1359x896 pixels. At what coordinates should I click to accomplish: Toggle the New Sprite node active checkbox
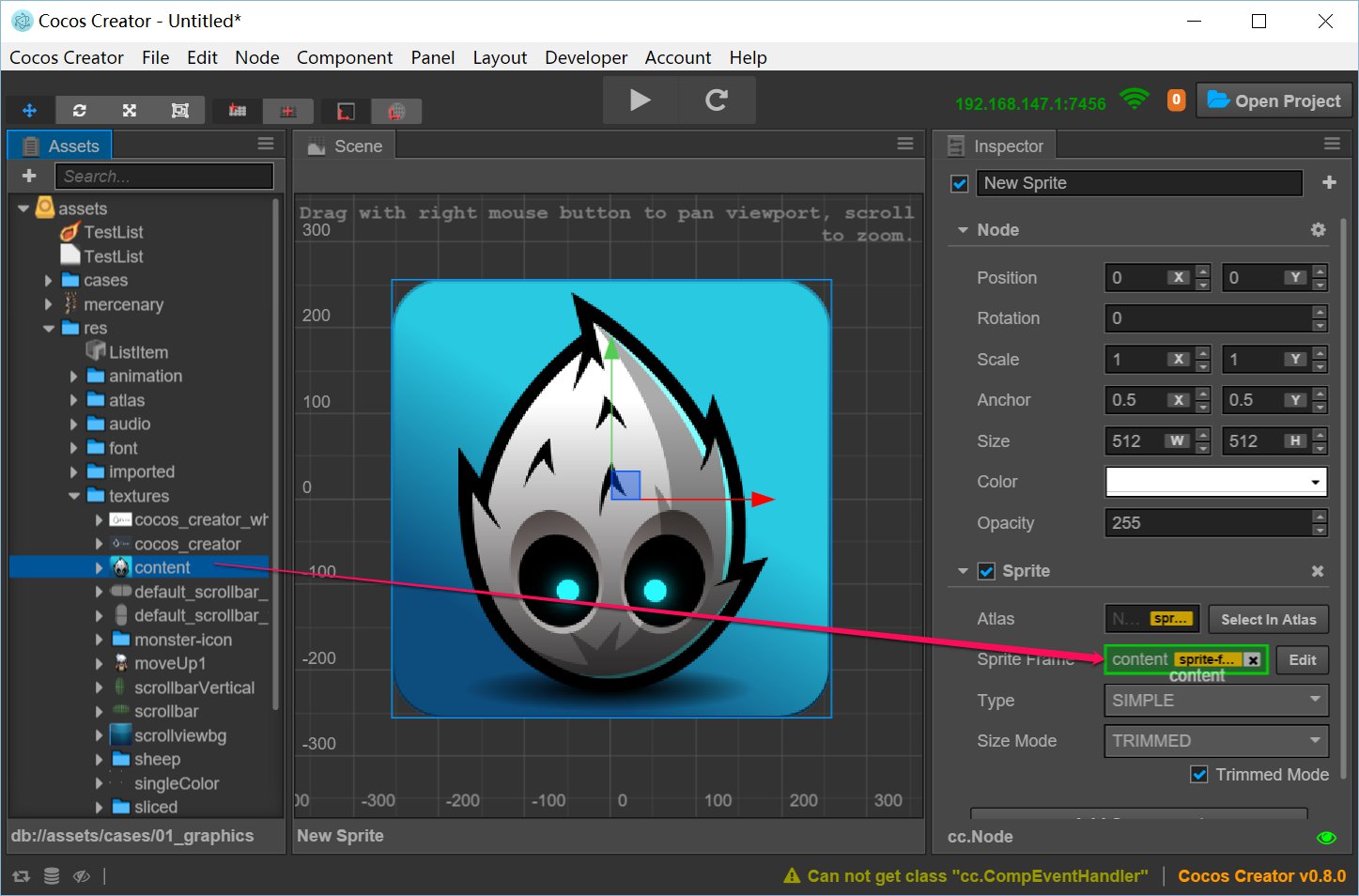958,183
